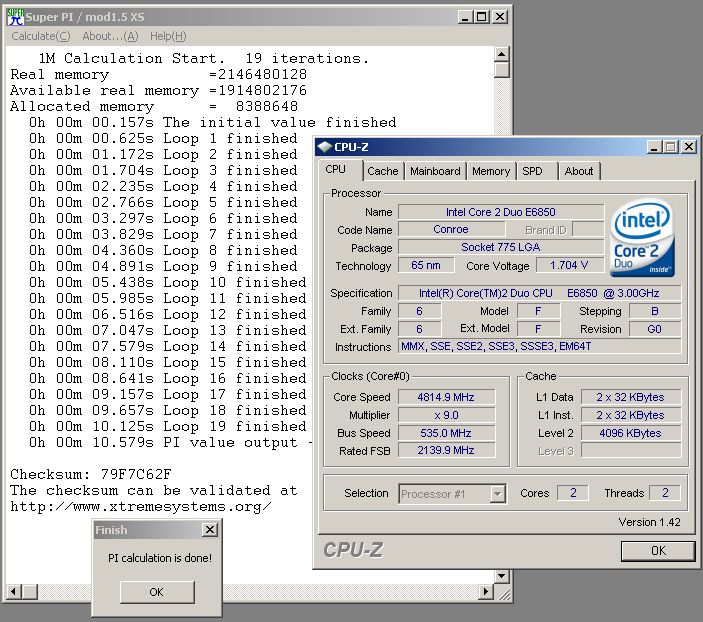Click the Bus Speed value '535.0 MHz'
This screenshot has width=703, height=622.
click(x=447, y=433)
